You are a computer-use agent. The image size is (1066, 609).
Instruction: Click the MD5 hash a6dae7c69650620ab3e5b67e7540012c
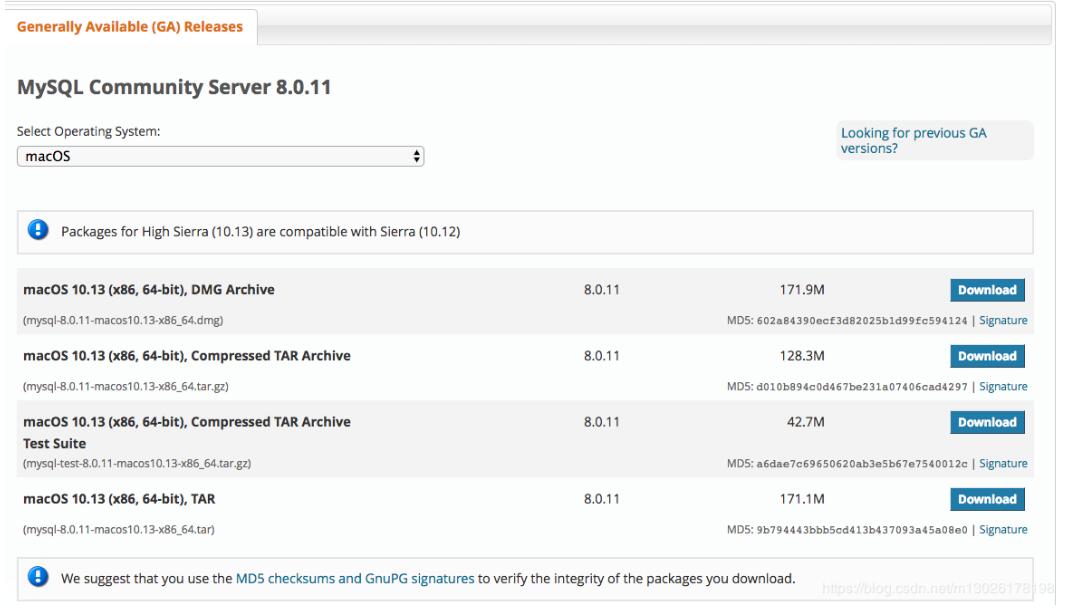861,464
